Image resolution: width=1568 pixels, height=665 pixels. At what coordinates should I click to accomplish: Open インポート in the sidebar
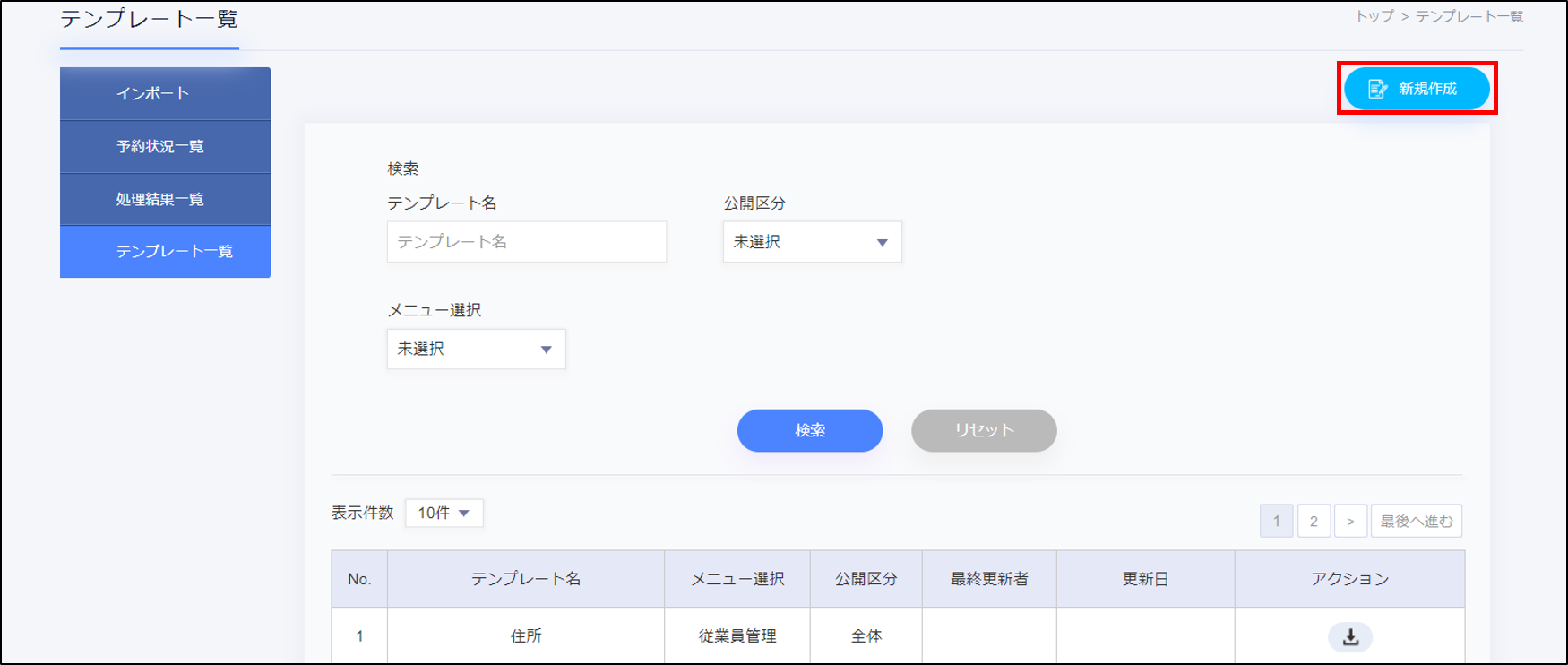tap(165, 93)
